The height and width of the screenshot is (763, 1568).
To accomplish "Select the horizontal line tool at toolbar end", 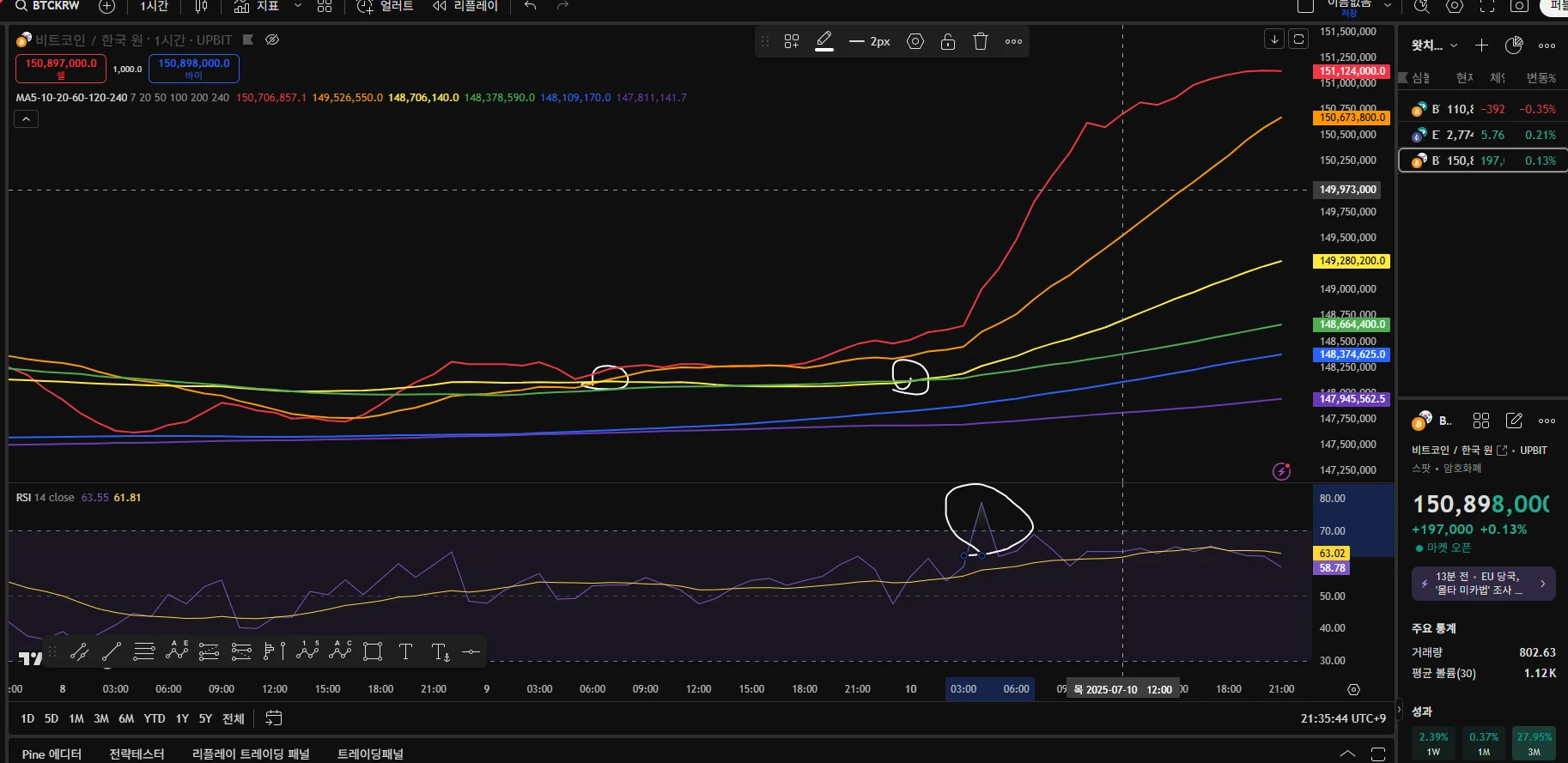I will coord(471,651).
